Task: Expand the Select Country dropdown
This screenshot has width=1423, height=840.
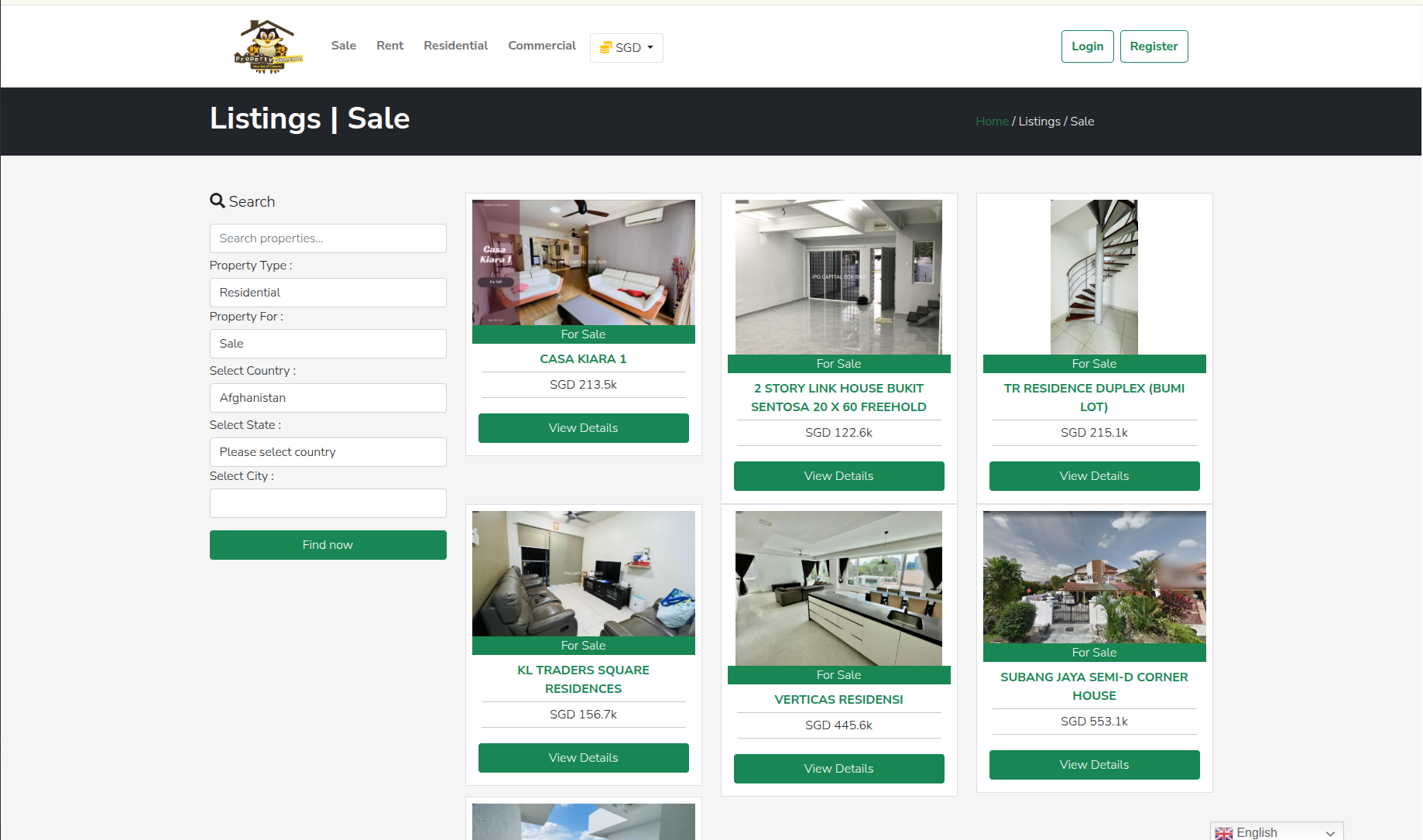Action: [x=327, y=398]
